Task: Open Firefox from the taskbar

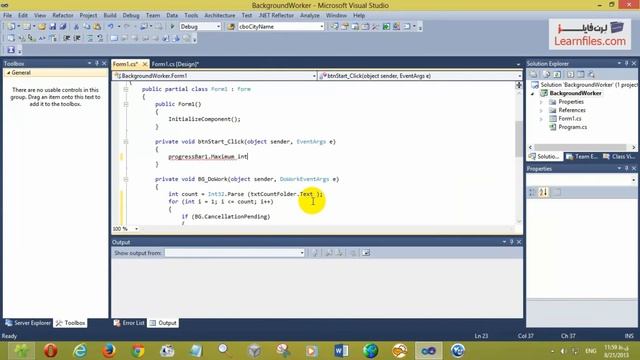Action: coord(109,351)
